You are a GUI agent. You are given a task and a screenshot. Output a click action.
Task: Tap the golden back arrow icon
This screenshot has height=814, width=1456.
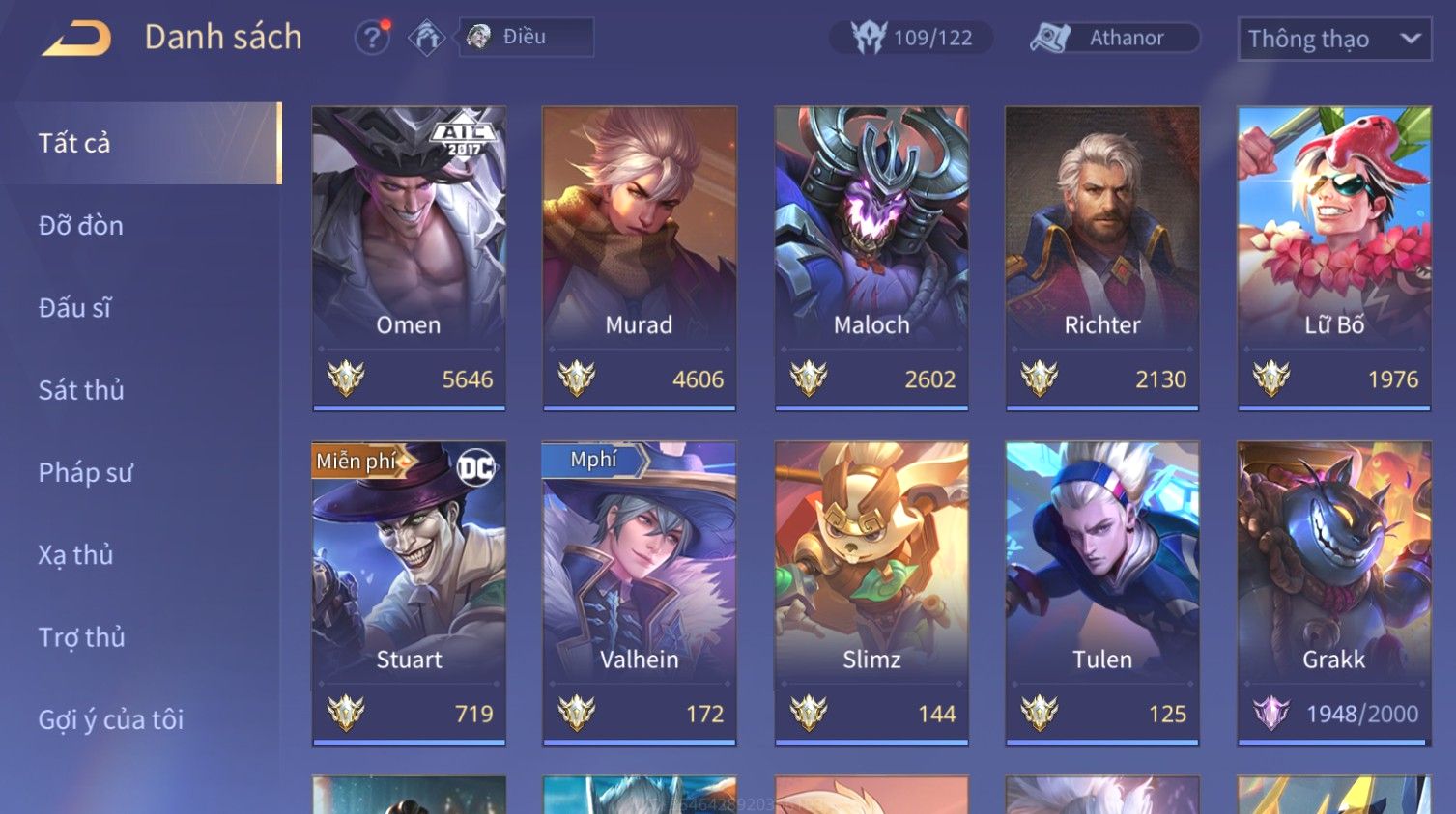pyautogui.click(x=76, y=39)
